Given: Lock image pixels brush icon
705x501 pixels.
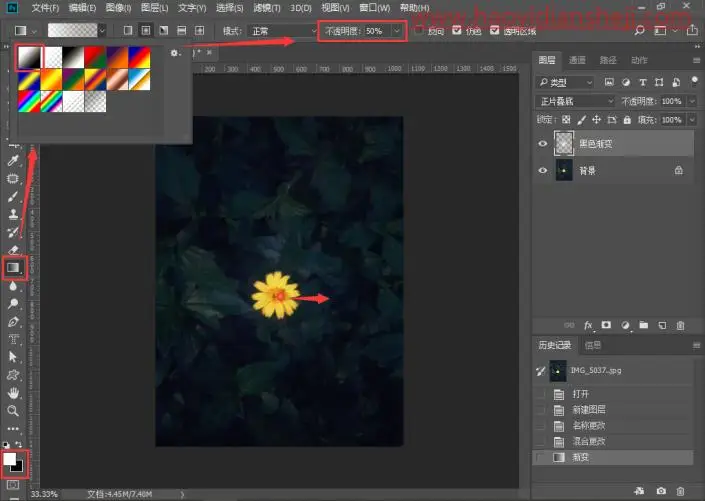Looking at the screenshot, I should click(x=581, y=120).
